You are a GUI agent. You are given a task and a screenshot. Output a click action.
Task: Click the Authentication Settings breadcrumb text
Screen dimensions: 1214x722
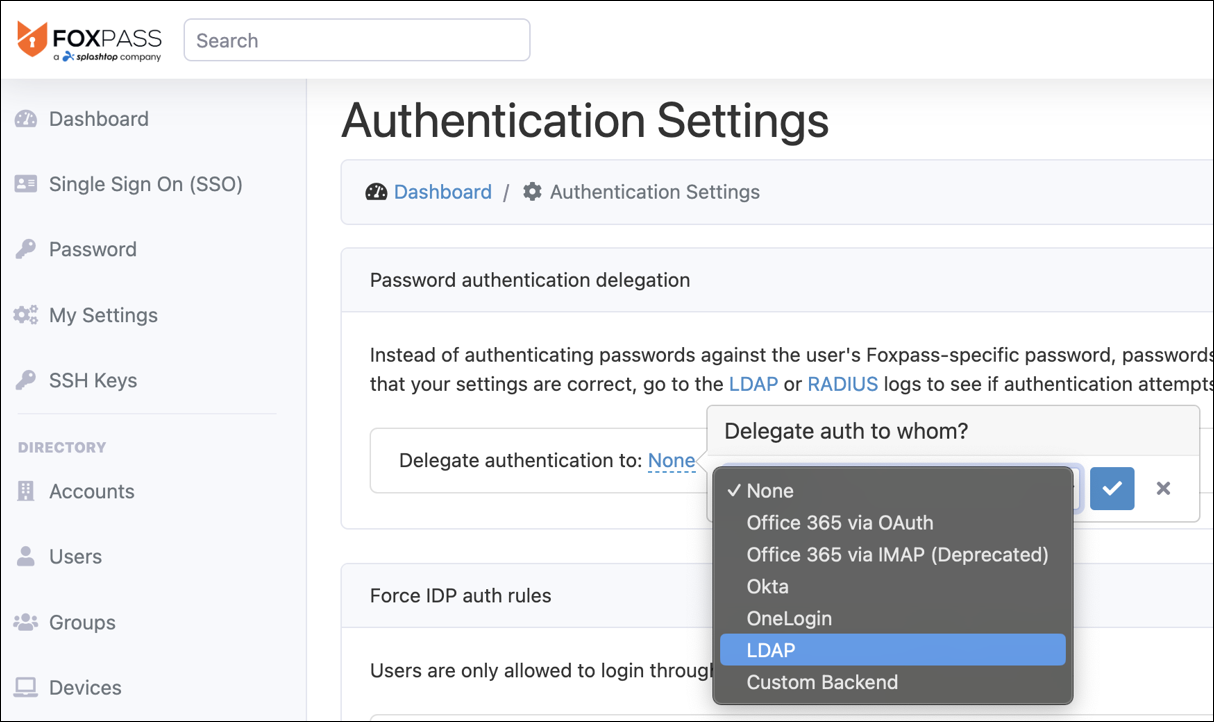click(x=655, y=192)
